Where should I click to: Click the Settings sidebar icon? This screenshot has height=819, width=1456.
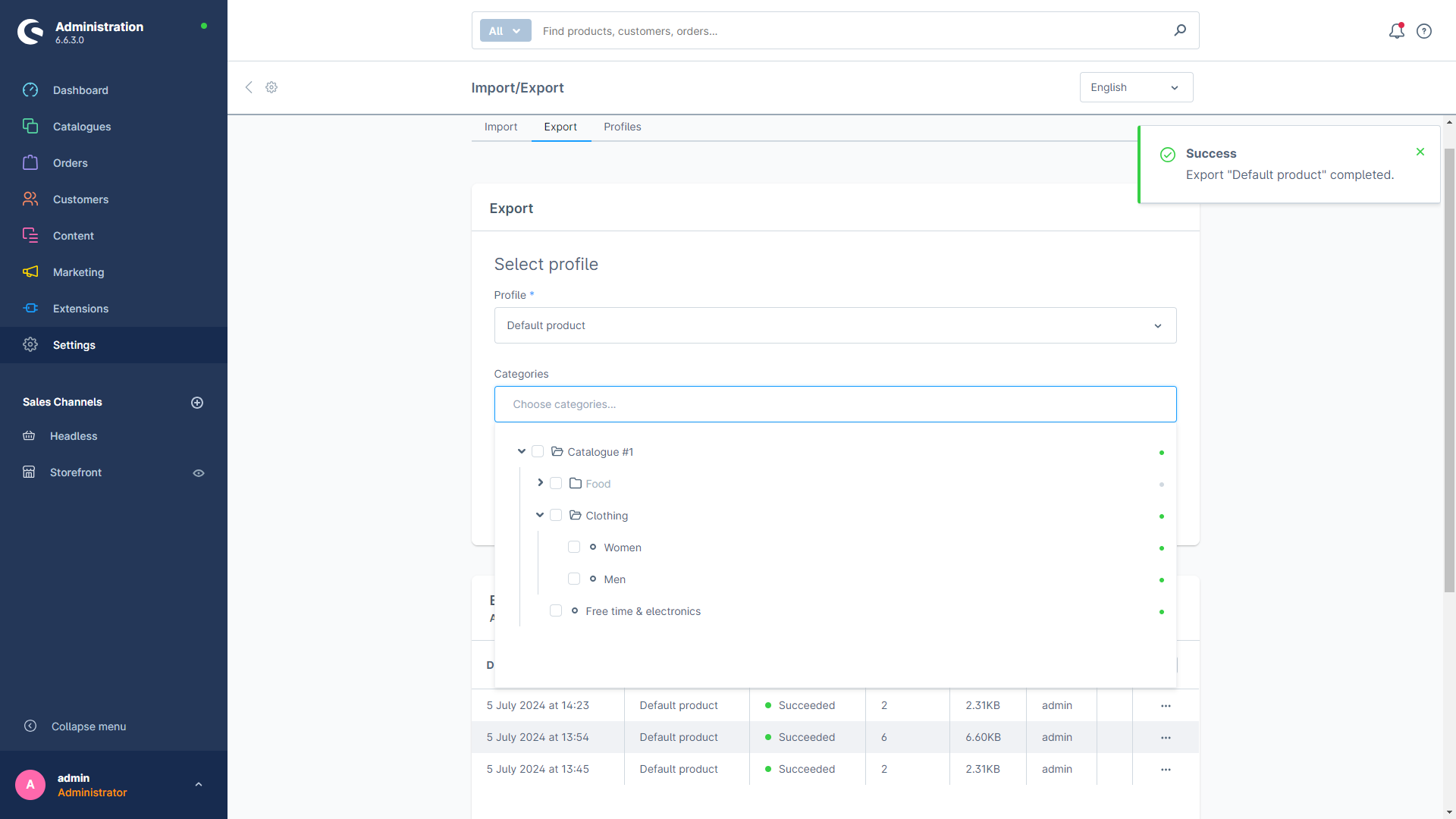tap(30, 344)
